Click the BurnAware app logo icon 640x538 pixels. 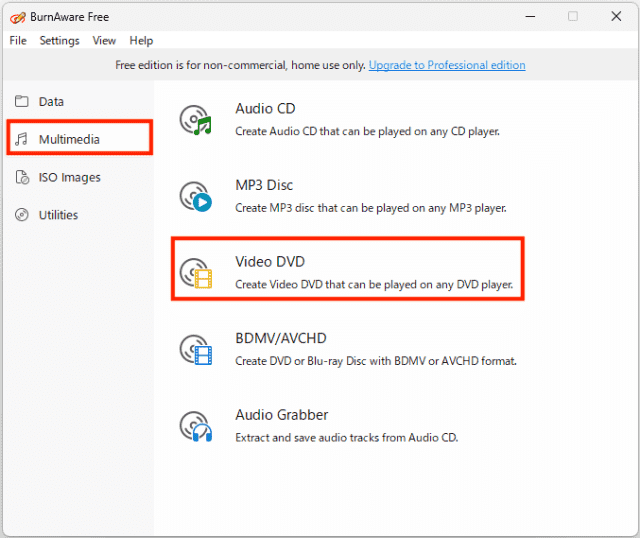click(18, 17)
